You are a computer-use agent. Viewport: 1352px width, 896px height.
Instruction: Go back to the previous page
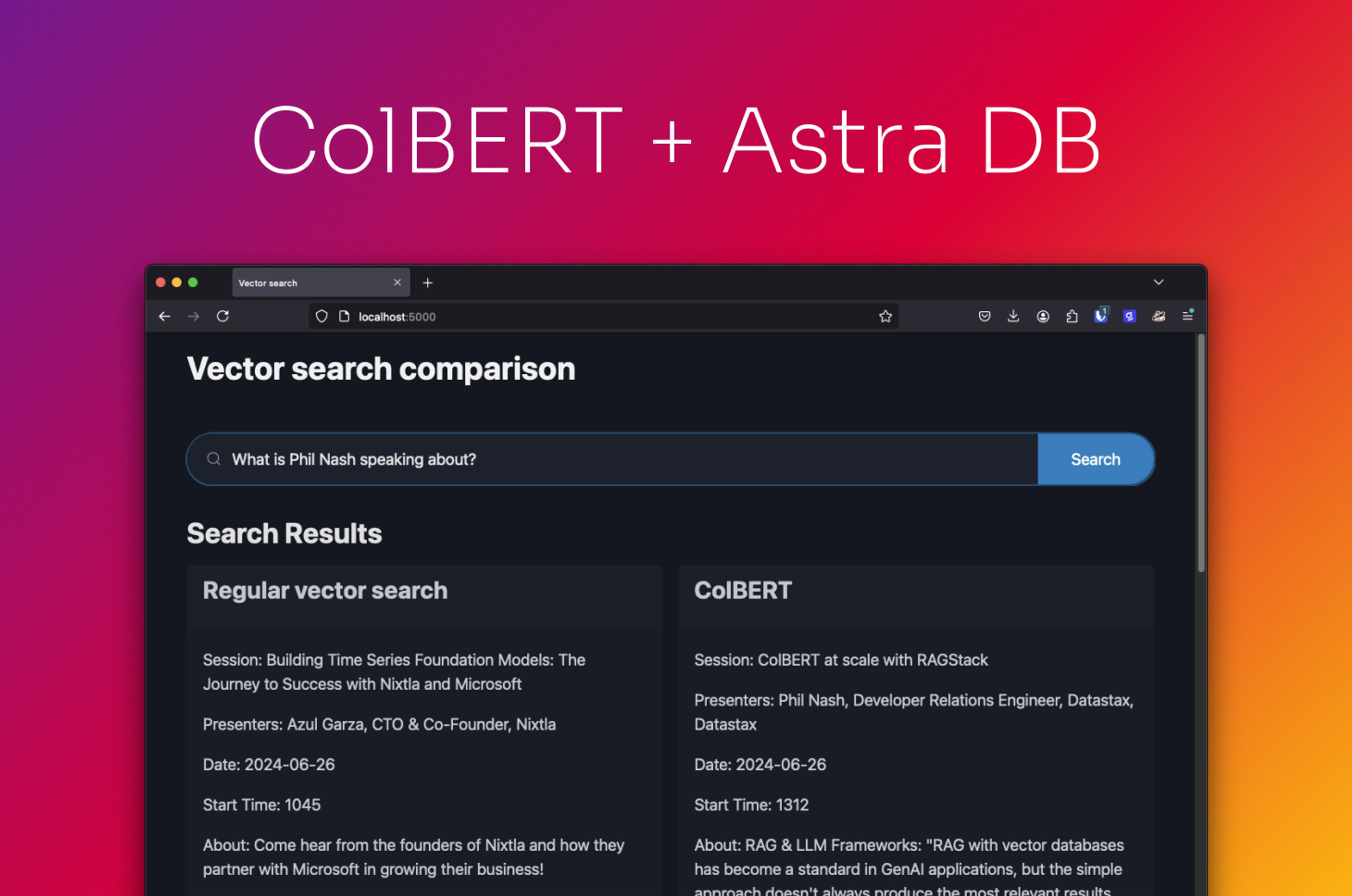point(165,316)
